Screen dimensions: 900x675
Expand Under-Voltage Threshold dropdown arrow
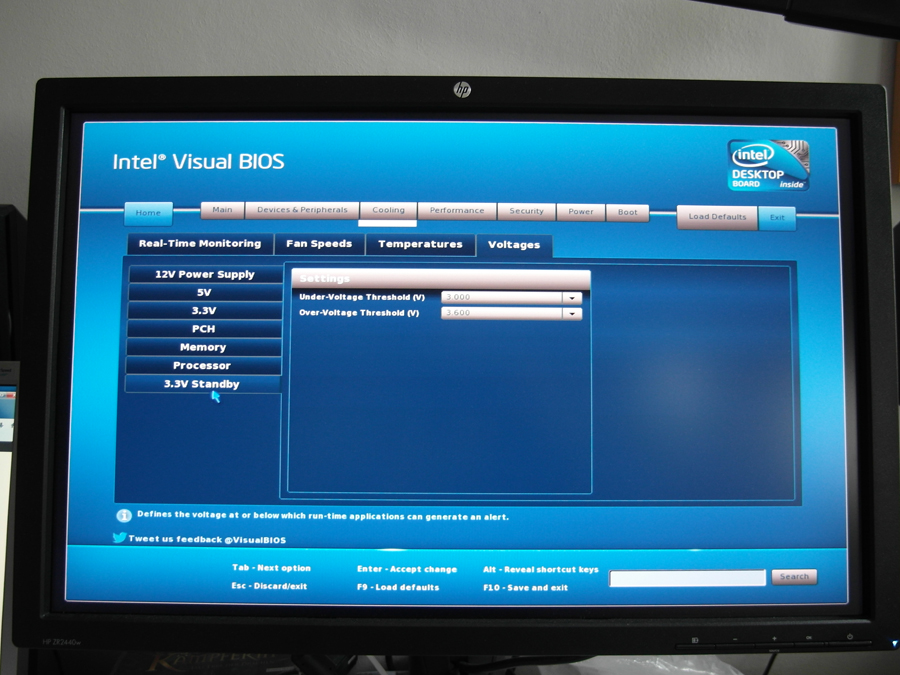pyautogui.click(x=572, y=298)
